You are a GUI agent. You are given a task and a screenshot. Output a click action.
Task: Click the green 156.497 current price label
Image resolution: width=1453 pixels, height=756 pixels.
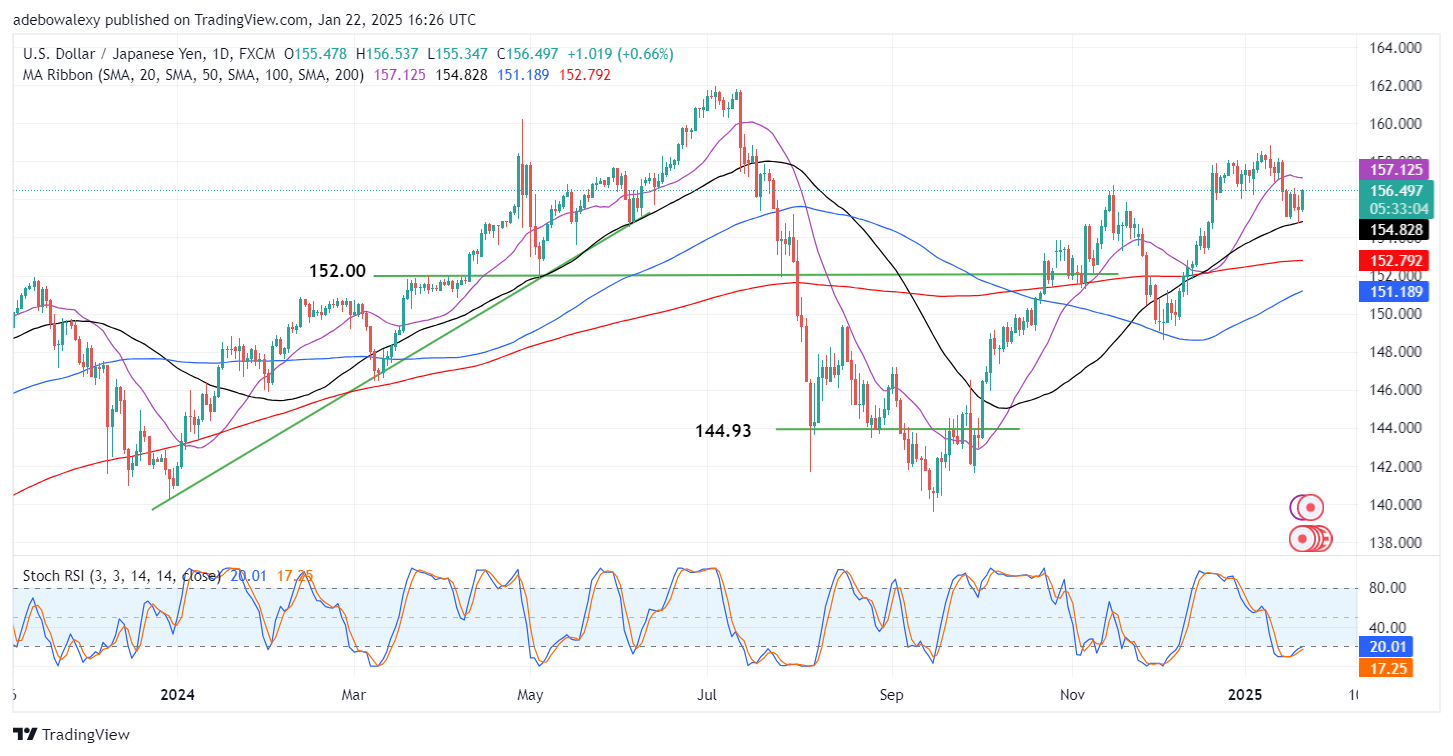point(1397,190)
